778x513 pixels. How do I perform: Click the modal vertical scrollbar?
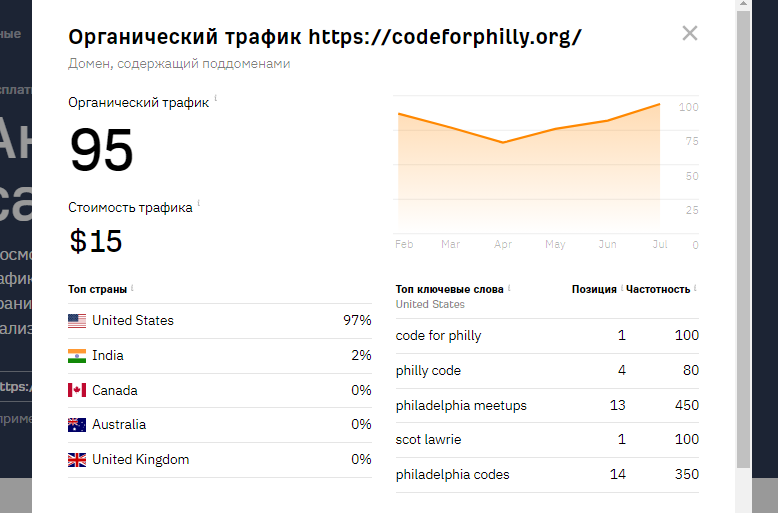(743, 240)
